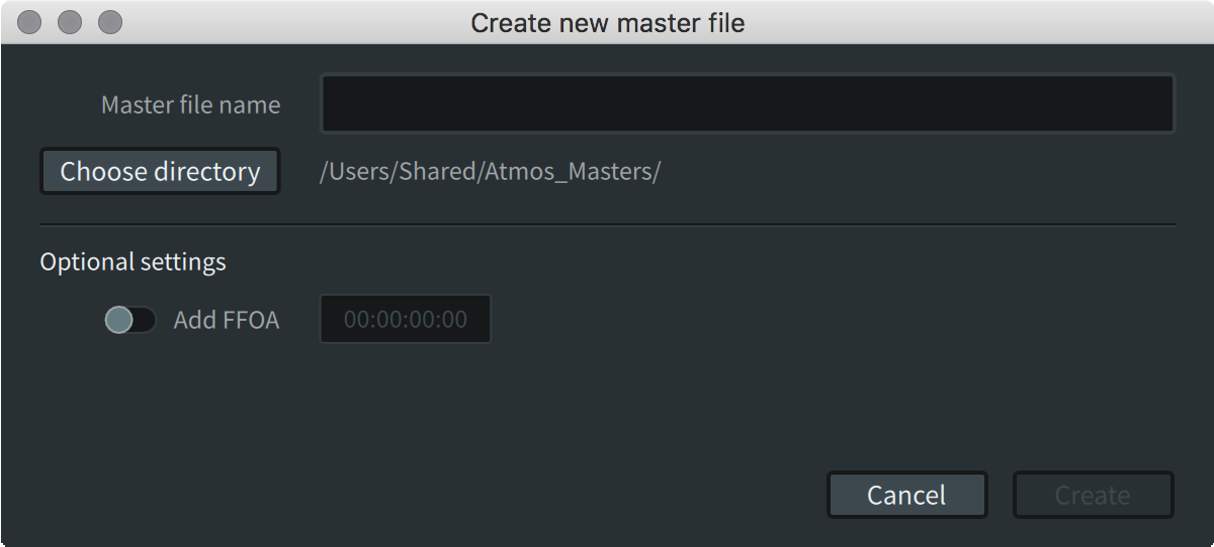Screen dimensions: 1214x547
Task: Click the separator line above Optional settings
Action: point(607,225)
